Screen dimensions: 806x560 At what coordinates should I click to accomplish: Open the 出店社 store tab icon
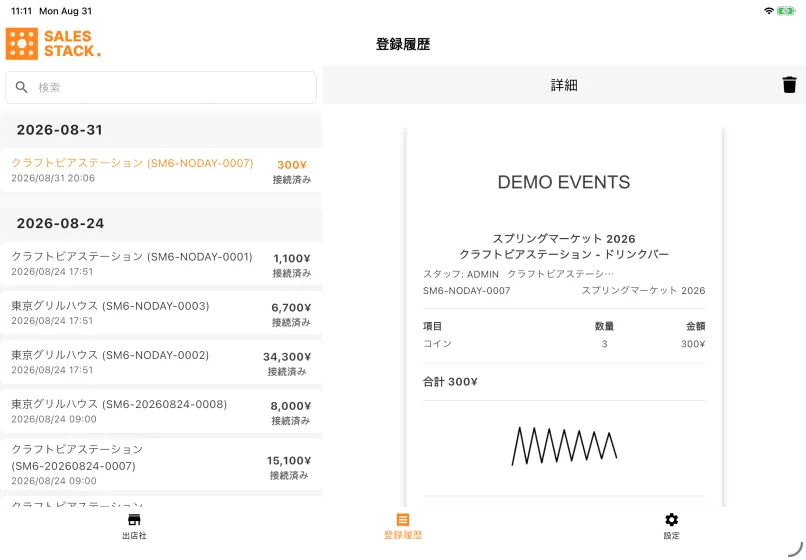coord(134,519)
